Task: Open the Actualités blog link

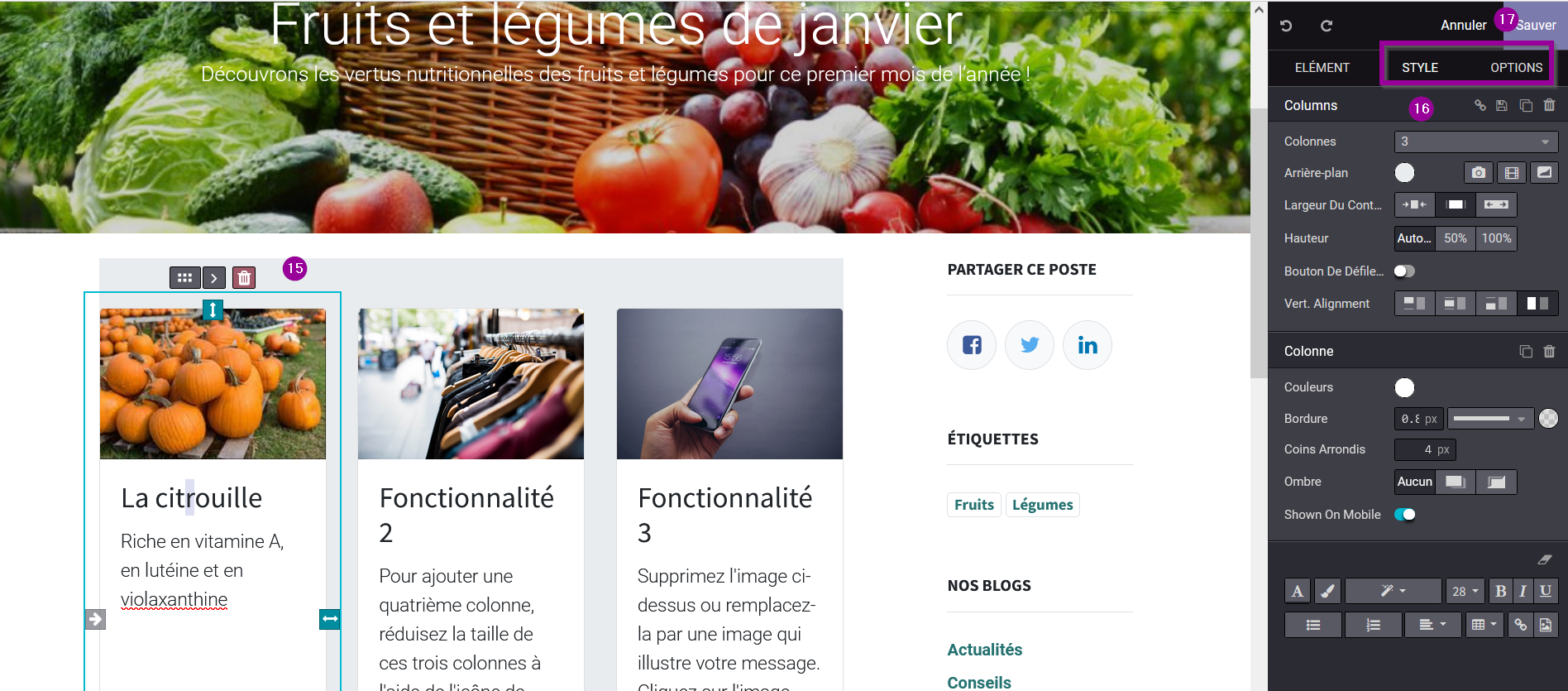Action: pyautogui.click(x=985, y=650)
